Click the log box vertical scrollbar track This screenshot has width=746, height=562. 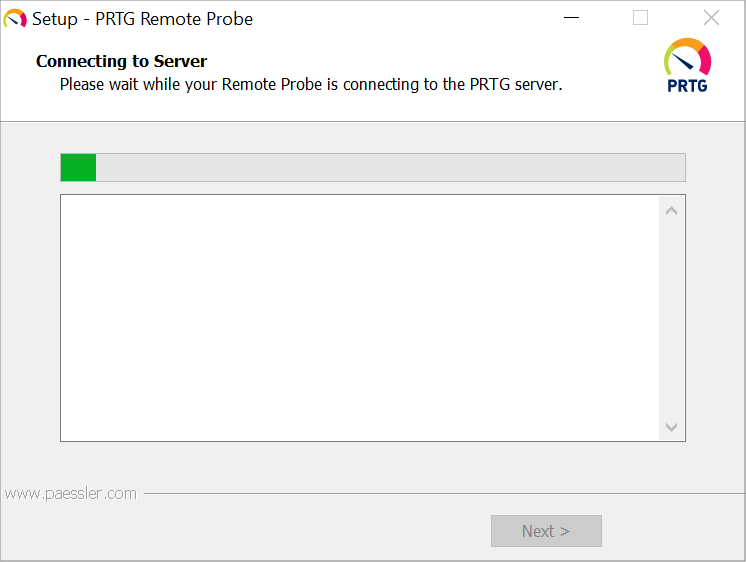671,320
